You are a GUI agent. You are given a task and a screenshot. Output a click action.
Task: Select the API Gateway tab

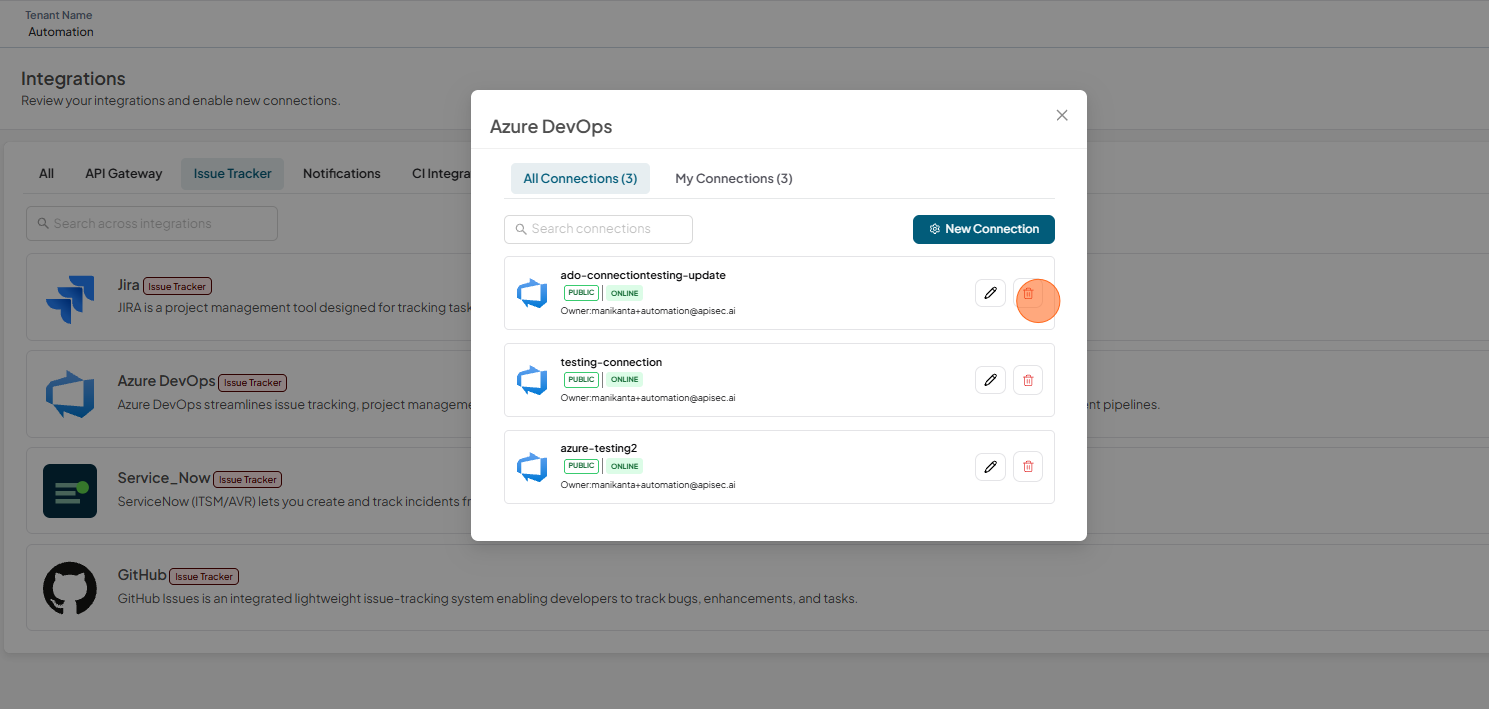coord(124,173)
